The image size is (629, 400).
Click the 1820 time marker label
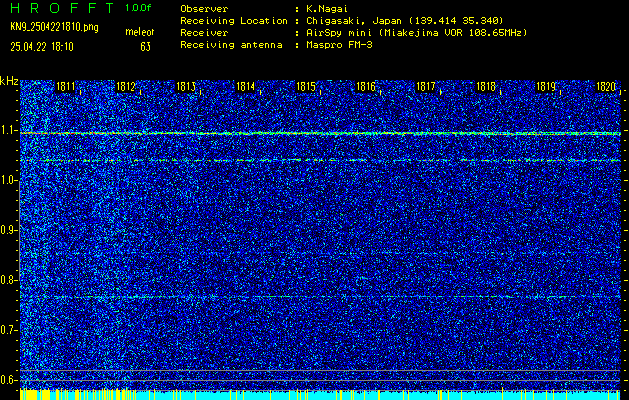(x=606, y=86)
